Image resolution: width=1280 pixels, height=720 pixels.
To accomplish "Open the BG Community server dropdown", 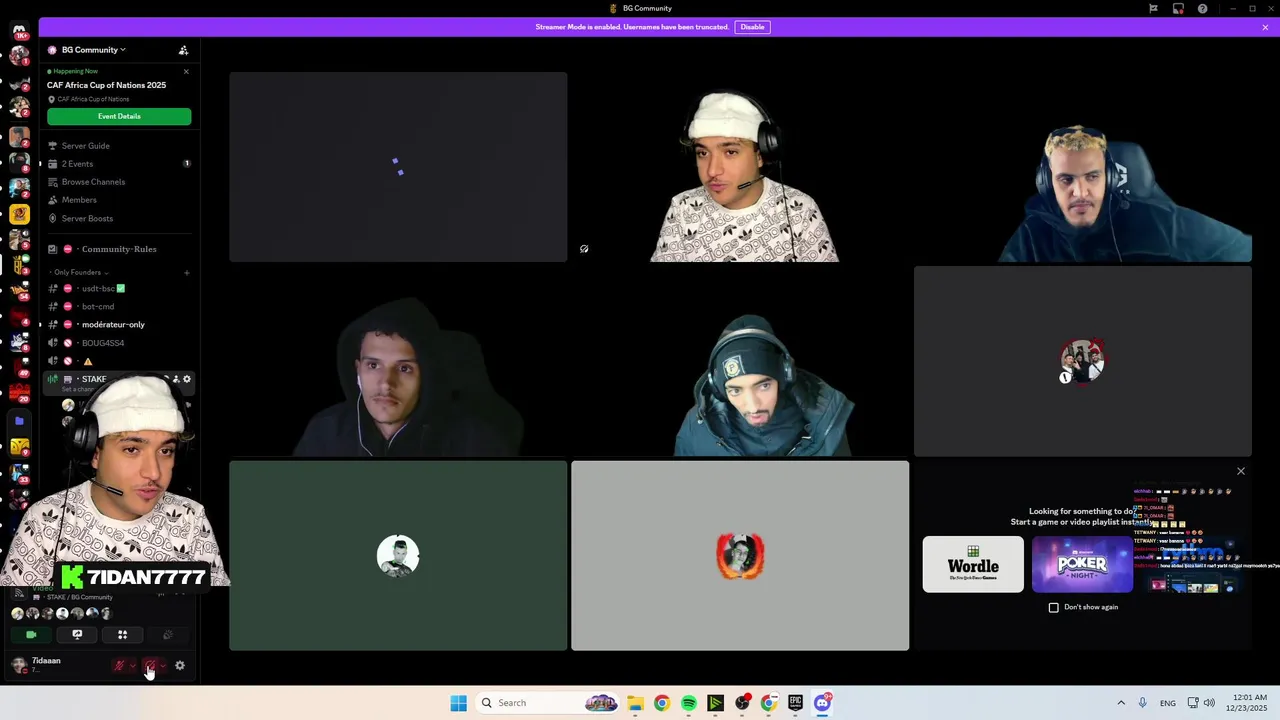I will point(93,50).
